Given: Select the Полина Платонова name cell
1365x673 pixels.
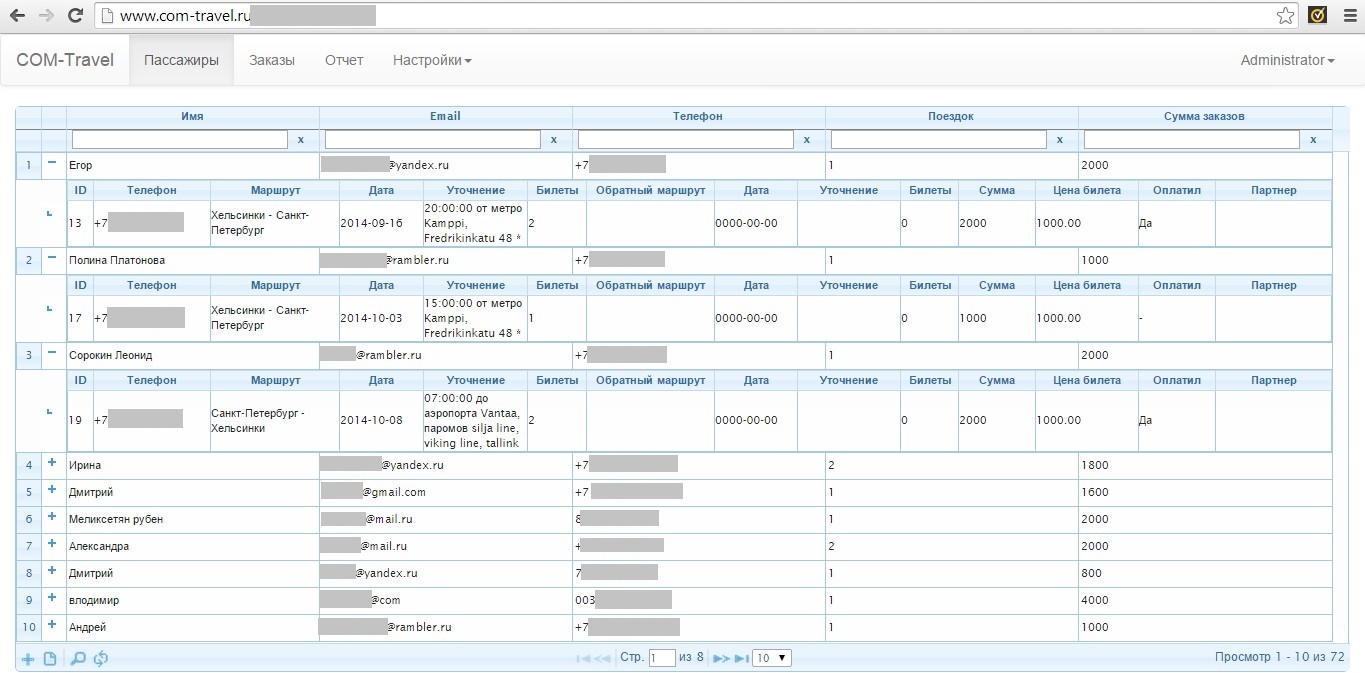Looking at the screenshot, I should pyautogui.click(x=193, y=260).
